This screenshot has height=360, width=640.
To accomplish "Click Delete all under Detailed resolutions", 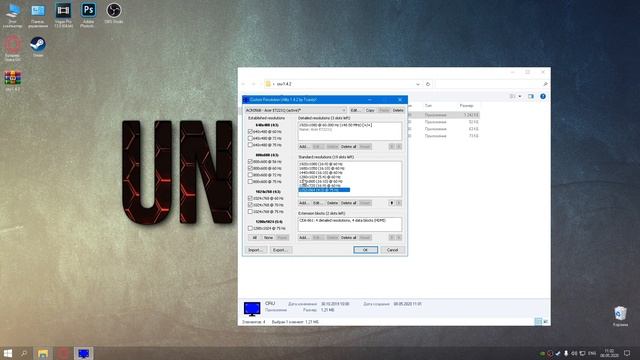I will tap(349, 147).
